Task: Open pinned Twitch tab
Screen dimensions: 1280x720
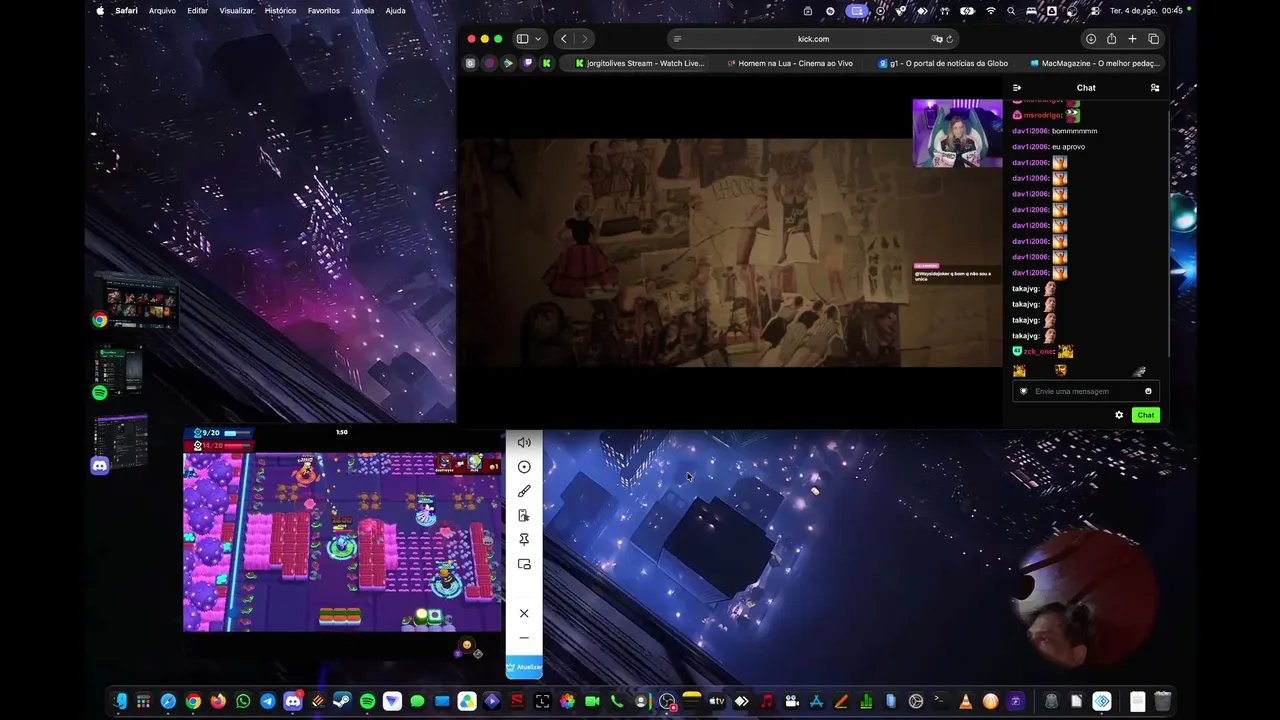Action: [527, 63]
